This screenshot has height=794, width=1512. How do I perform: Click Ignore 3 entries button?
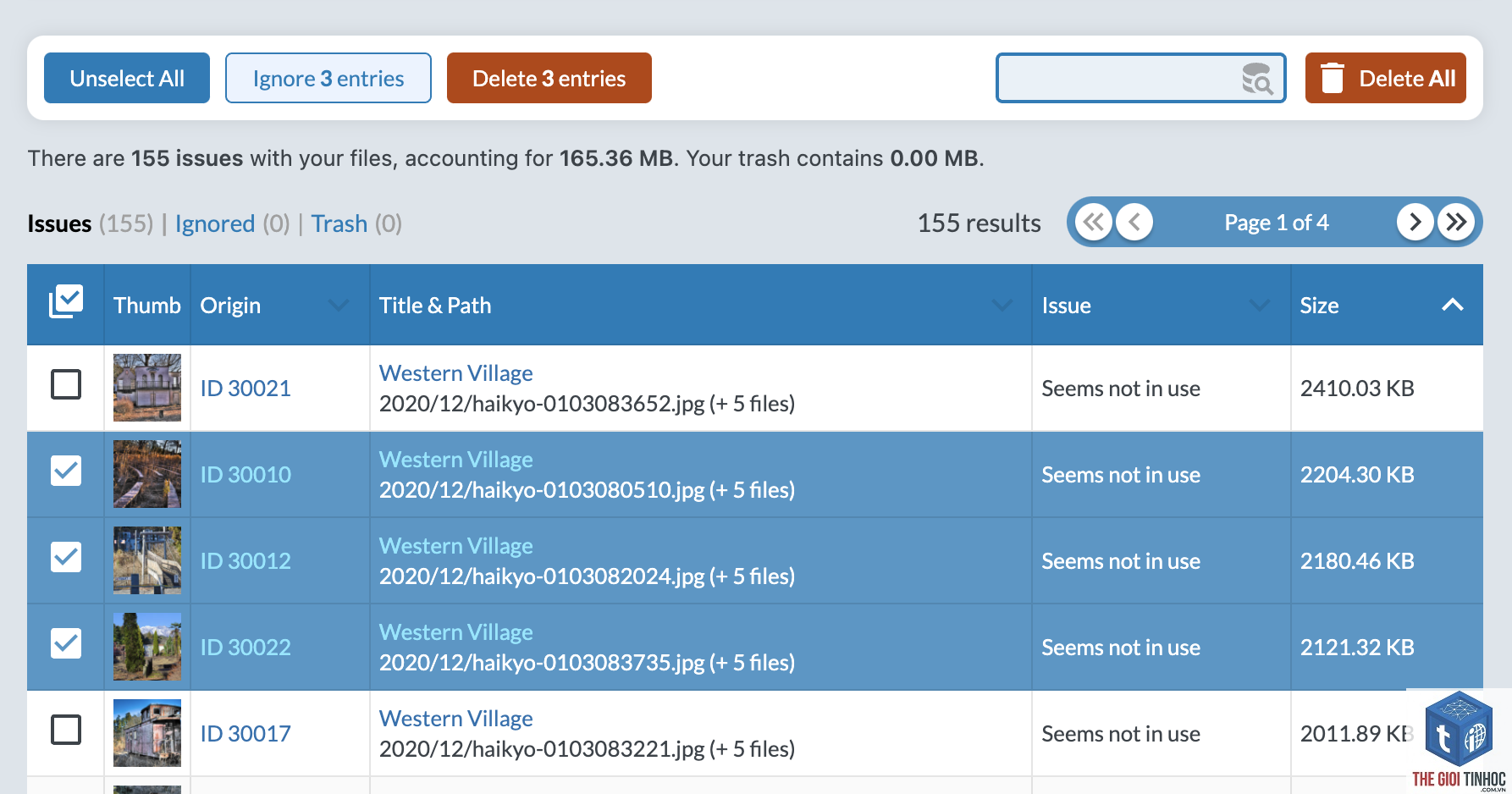pos(328,78)
